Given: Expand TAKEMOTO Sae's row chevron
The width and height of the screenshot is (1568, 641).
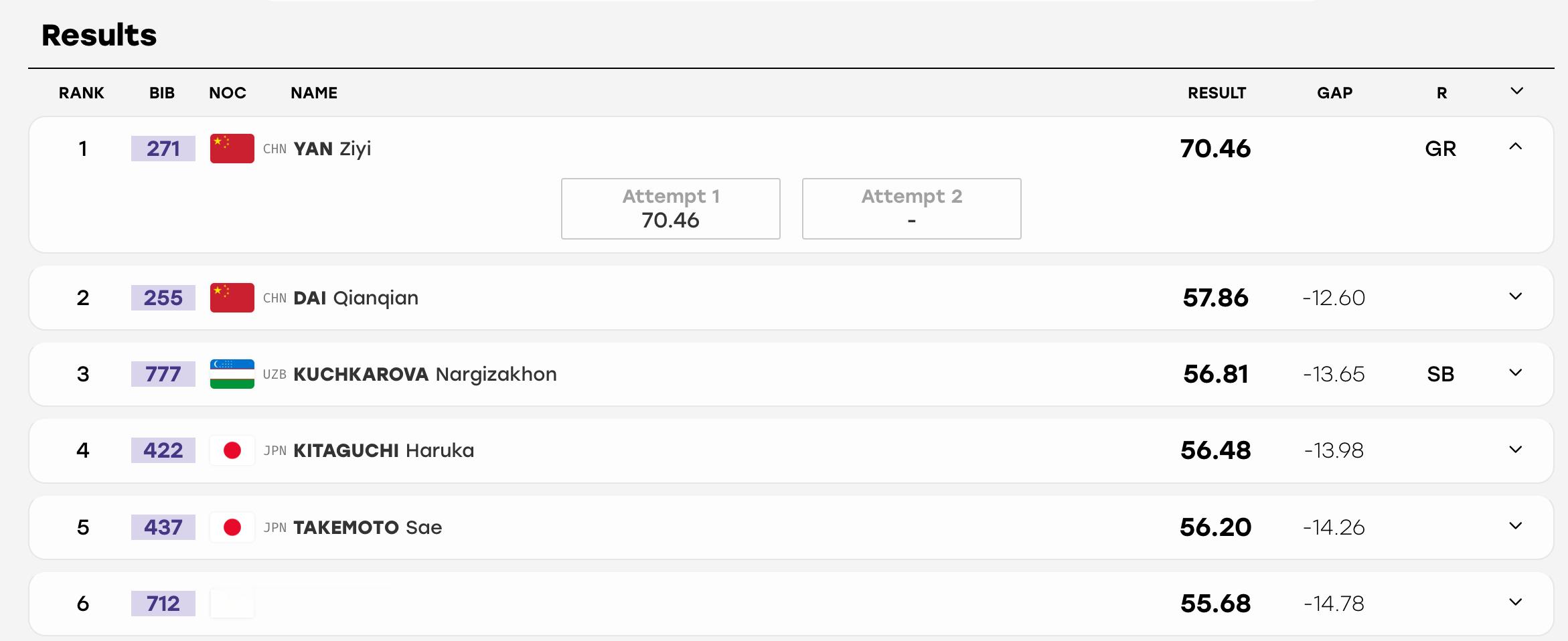Looking at the screenshot, I should pyautogui.click(x=1516, y=526).
